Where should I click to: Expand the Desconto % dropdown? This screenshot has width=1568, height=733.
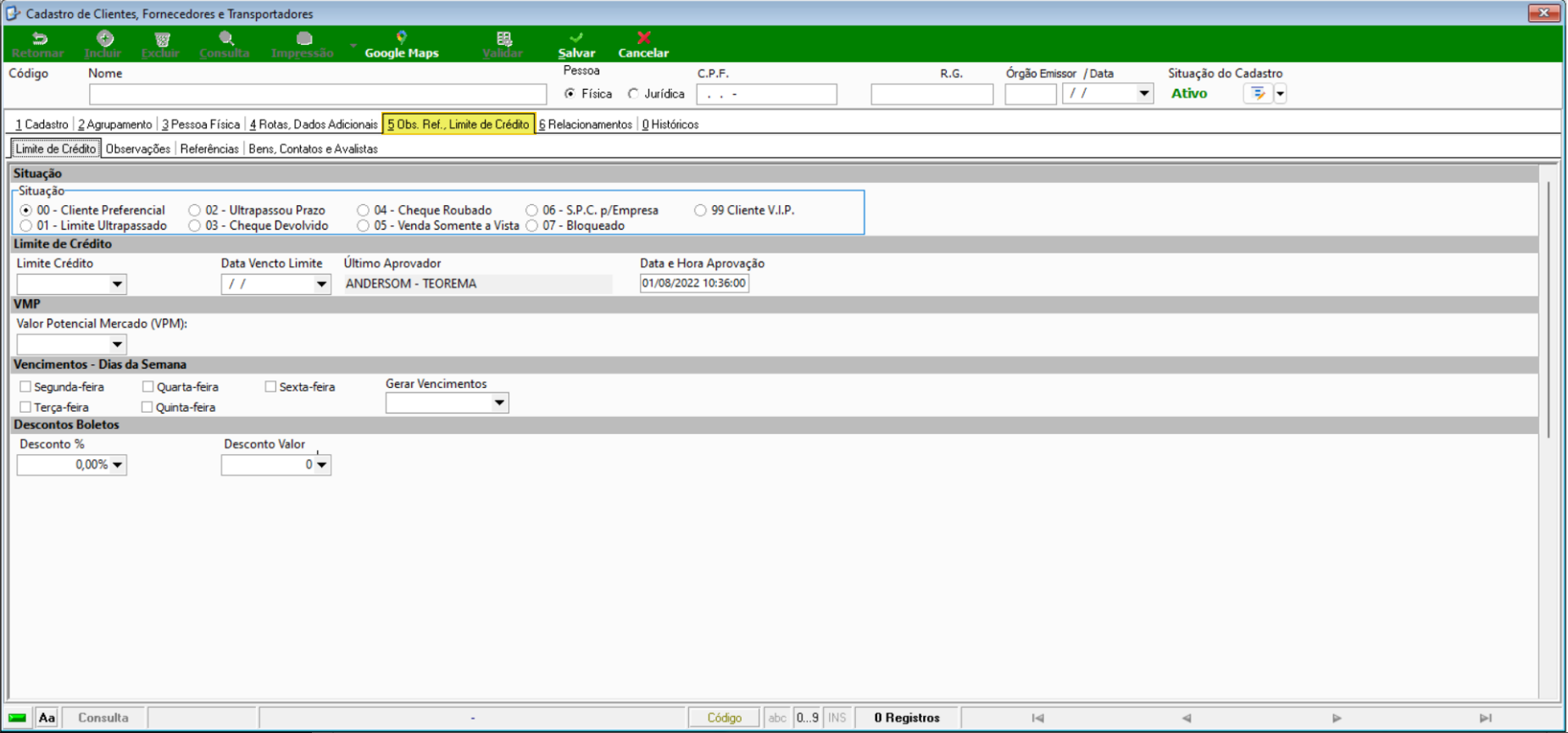(117, 464)
